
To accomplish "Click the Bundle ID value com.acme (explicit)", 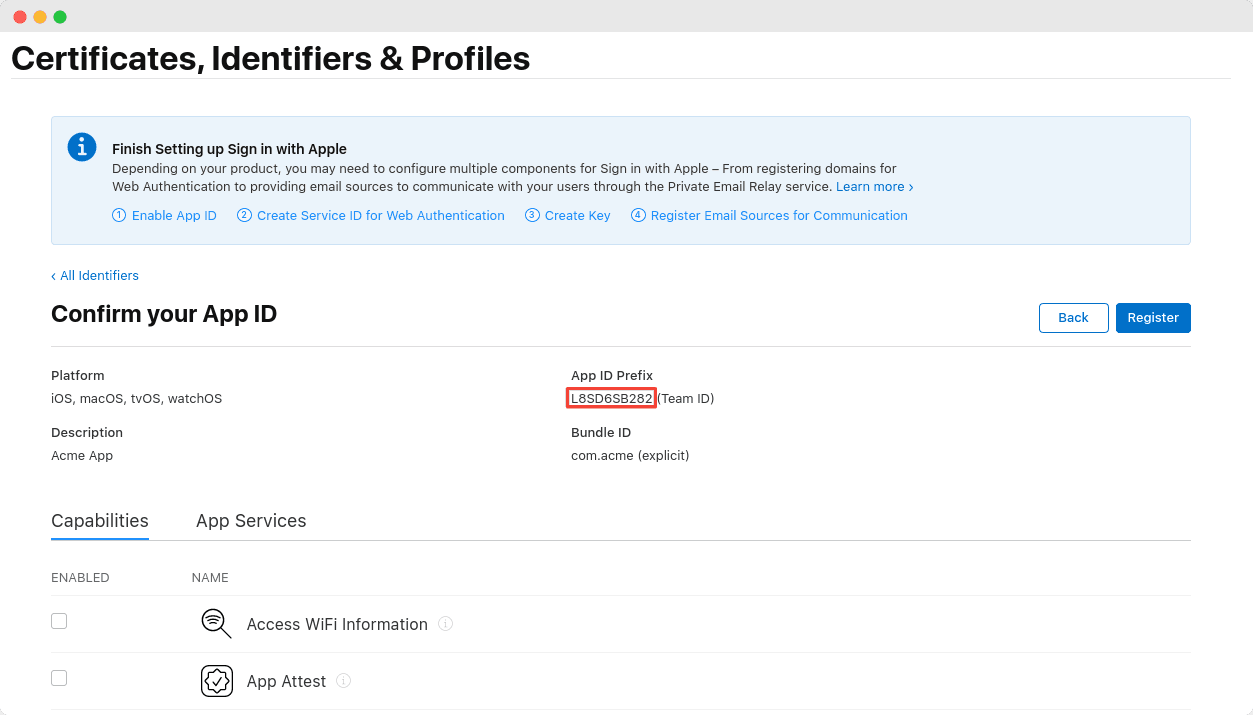I will coord(630,456).
